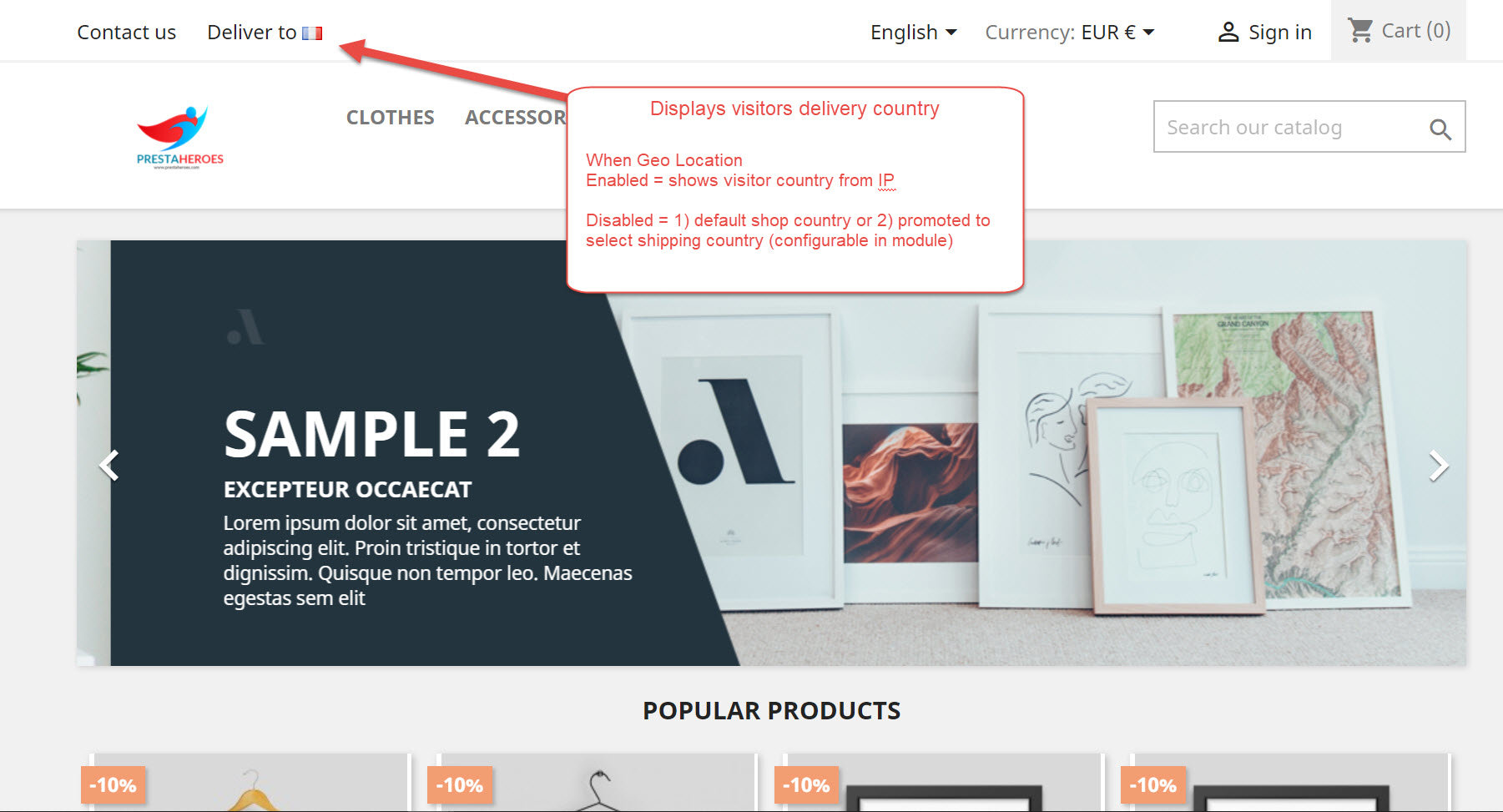Viewport: 1503px width, 812px height.
Task: Click the Deliver to country selector
Action: coord(265,33)
